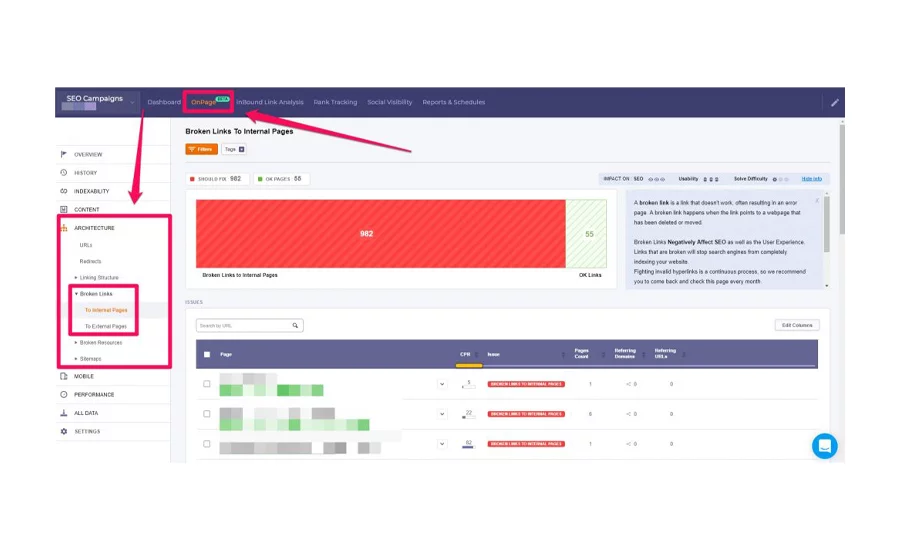The width and height of the screenshot is (900, 550).
Task: Click the Search by URL field
Action: click(x=250, y=326)
